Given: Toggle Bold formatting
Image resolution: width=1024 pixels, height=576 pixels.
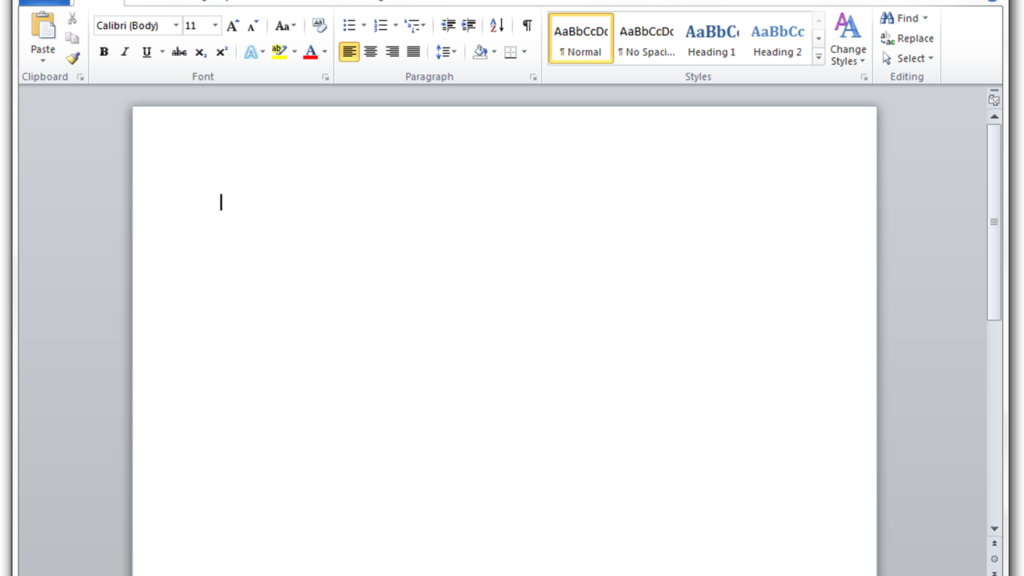Looking at the screenshot, I should point(105,50).
